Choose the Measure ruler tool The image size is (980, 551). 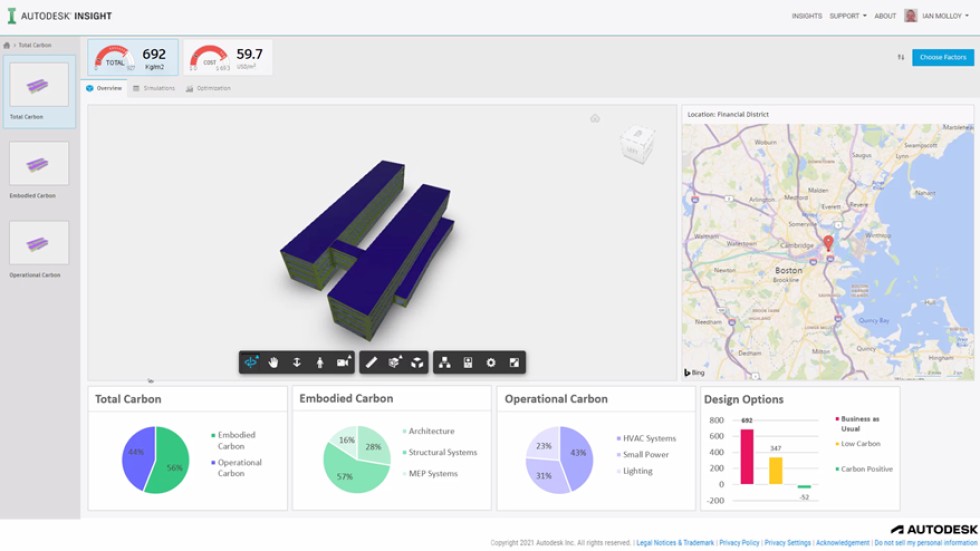click(x=371, y=362)
